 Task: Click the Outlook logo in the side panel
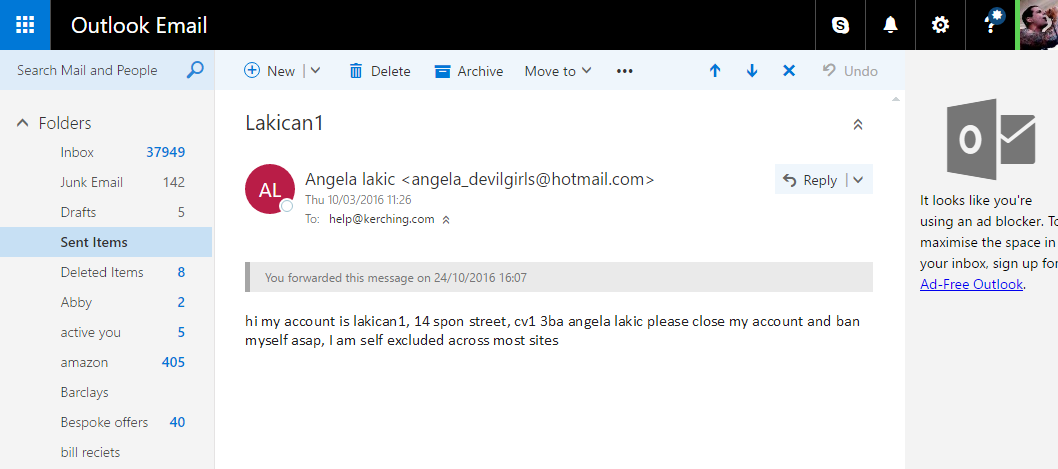(x=991, y=139)
